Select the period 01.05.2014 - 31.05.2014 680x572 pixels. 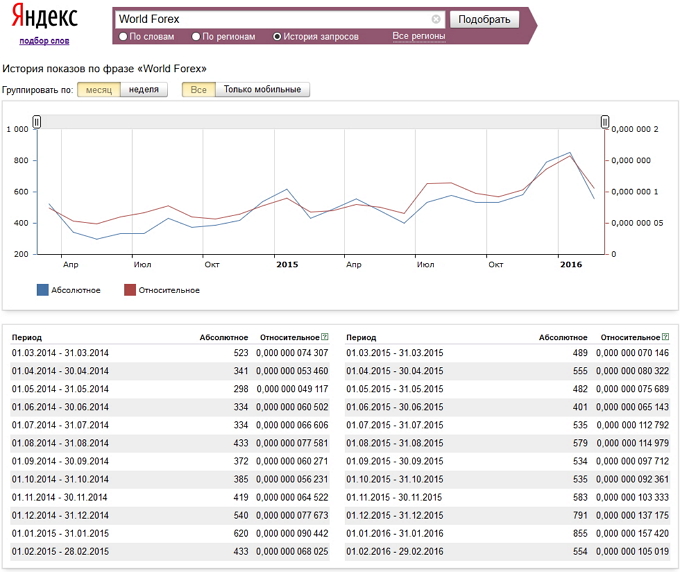(x=60, y=389)
